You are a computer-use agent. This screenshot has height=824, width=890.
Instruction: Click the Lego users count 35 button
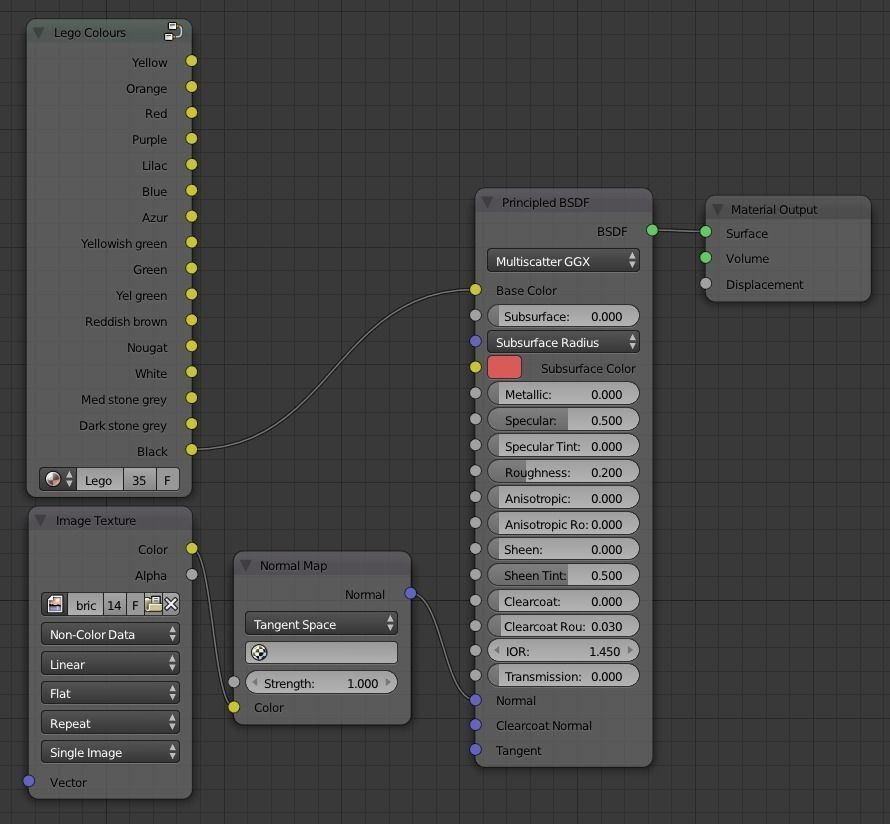click(x=139, y=480)
